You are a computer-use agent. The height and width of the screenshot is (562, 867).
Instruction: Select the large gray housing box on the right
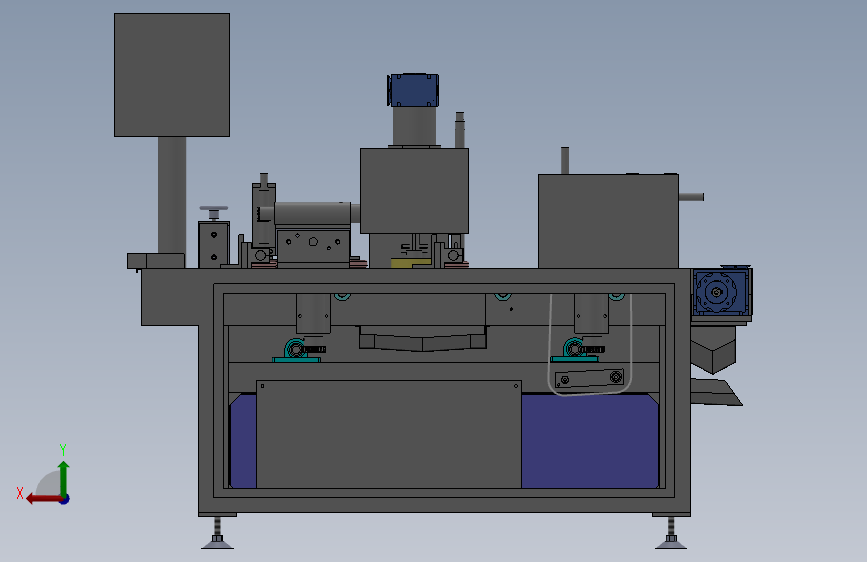[x=608, y=221]
